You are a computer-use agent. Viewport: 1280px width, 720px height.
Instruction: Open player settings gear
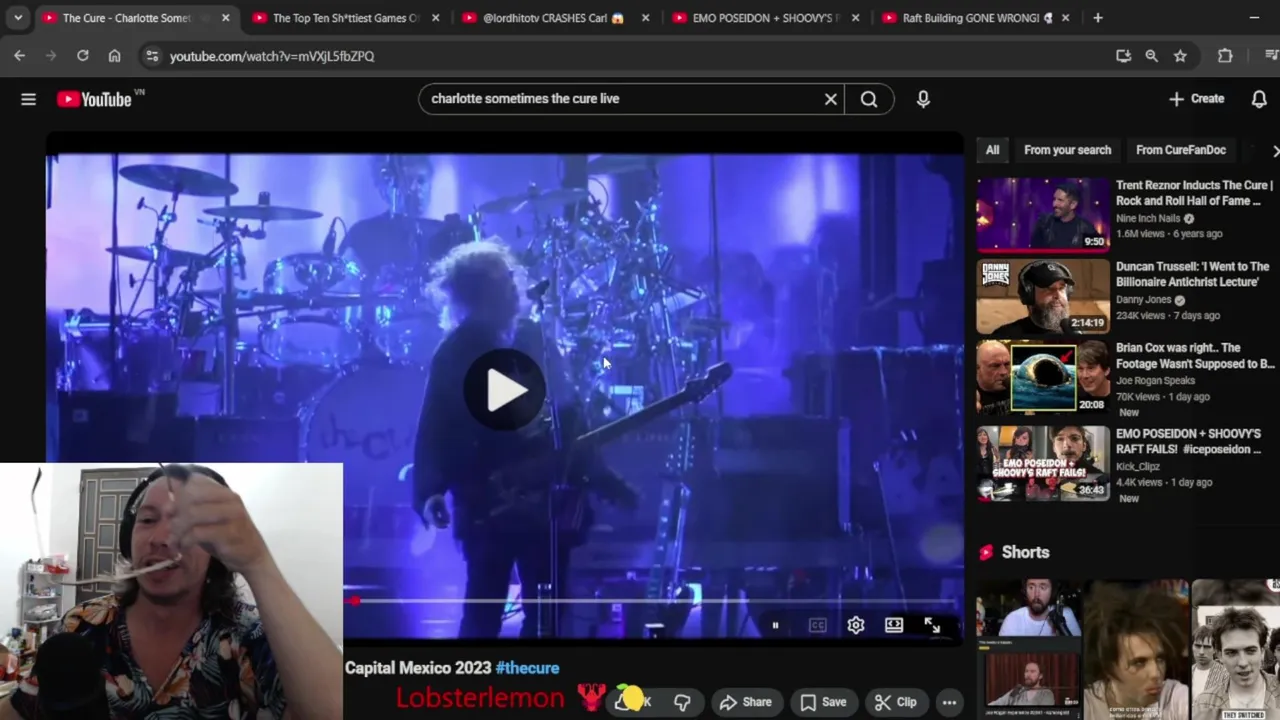(x=855, y=625)
